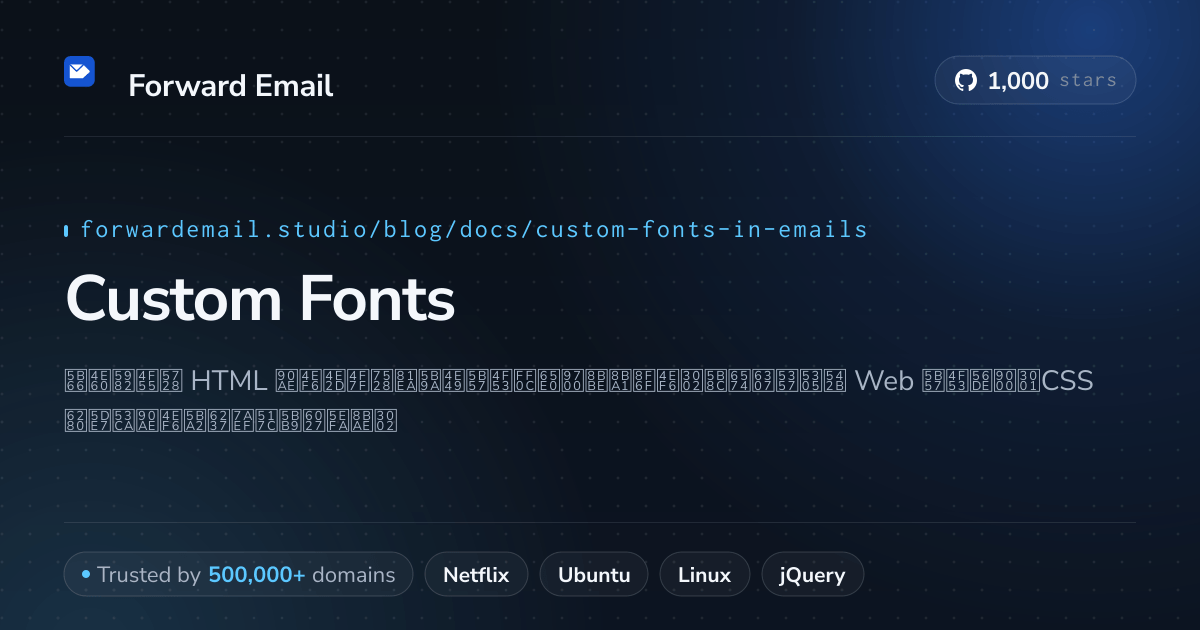
Task: Select the word HTML in the description
Action: coord(229,381)
